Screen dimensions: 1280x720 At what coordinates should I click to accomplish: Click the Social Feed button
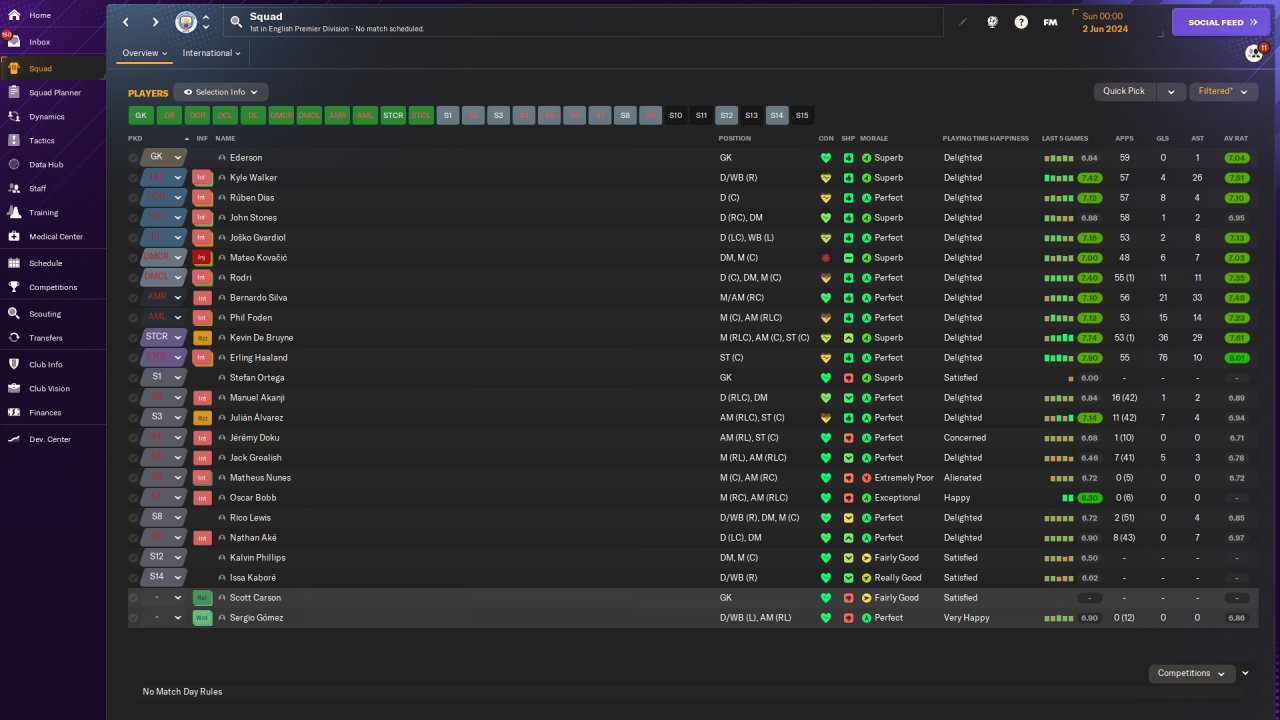[1221, 22]
